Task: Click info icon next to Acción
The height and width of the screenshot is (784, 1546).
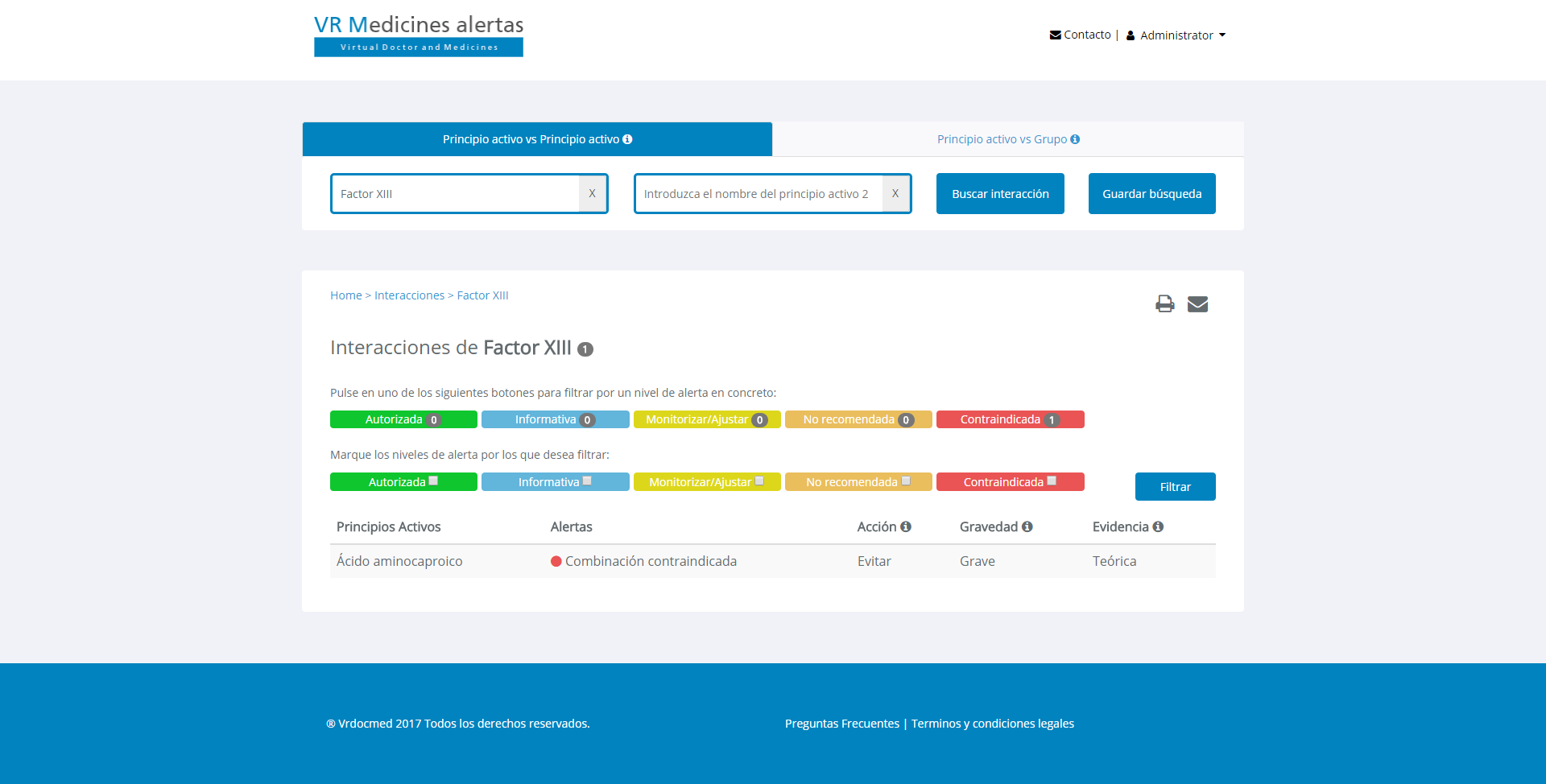Action: coord(906,526)
